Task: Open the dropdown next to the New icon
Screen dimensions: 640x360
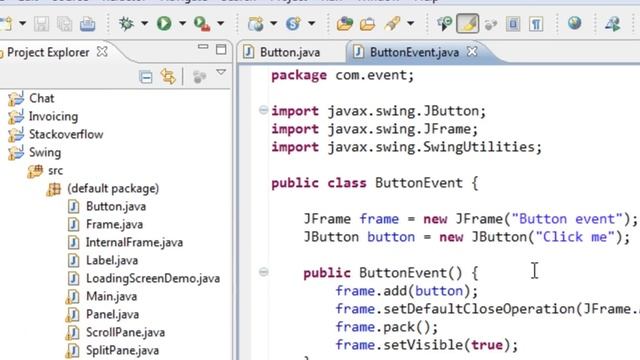Action: pyautogui.click(x=22, y=24)
